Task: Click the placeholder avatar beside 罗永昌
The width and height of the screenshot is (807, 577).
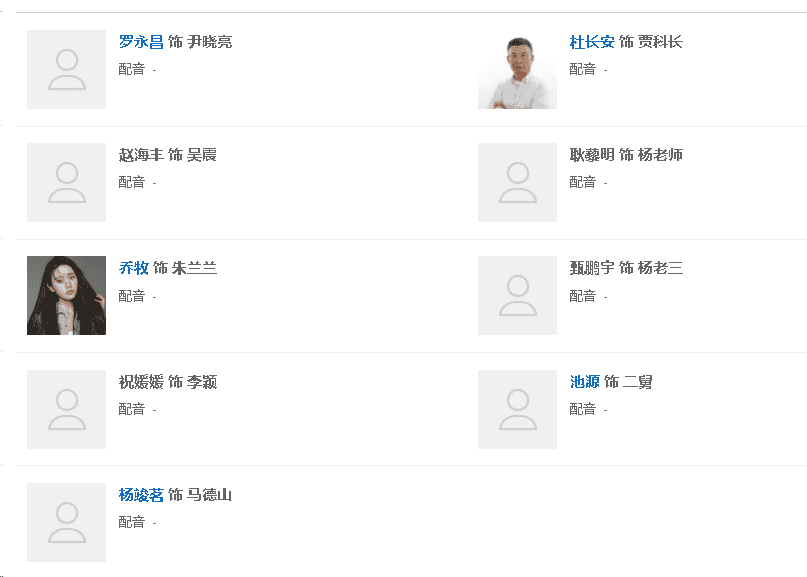Action: click(x=66, y=69)
